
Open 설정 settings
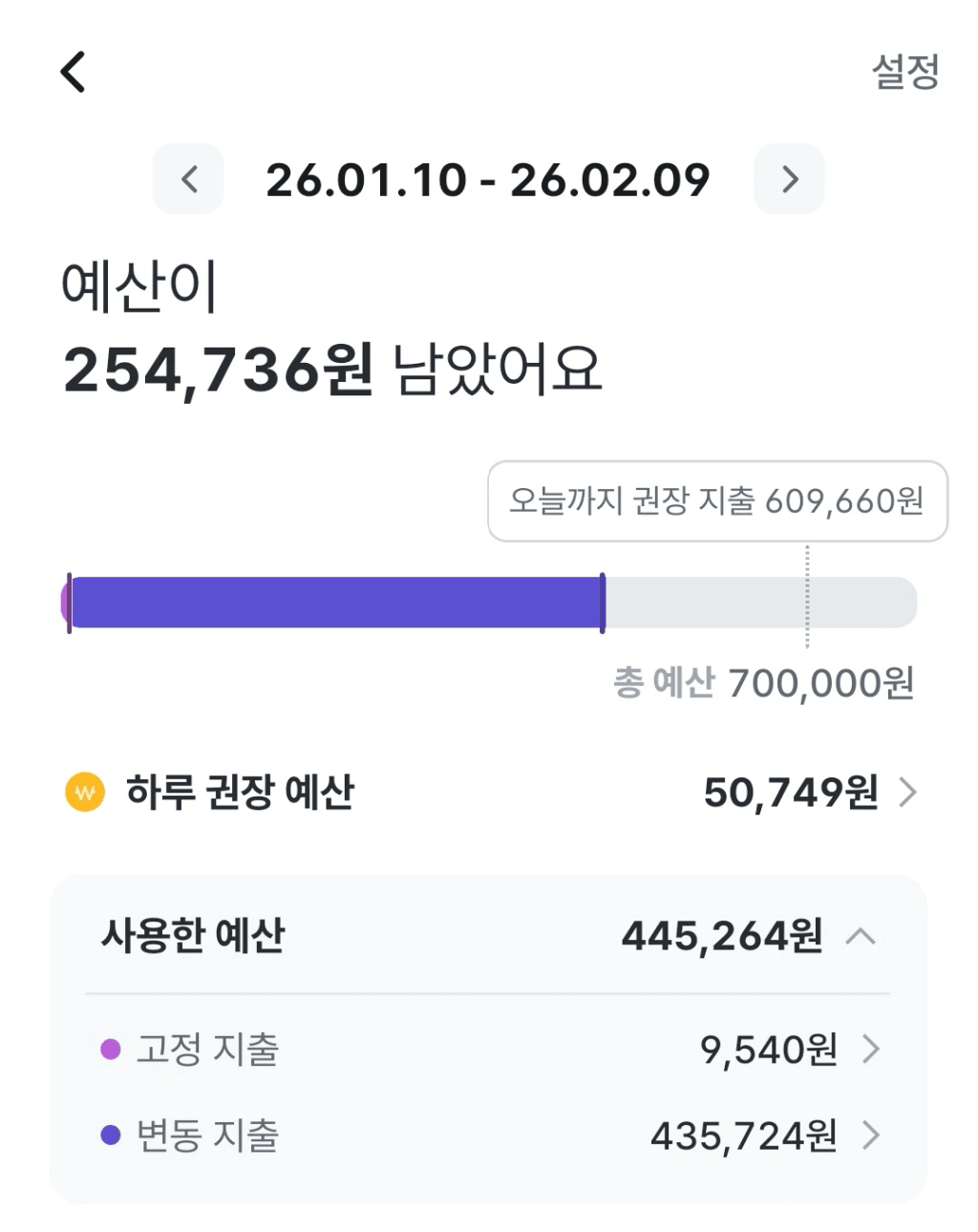click(x=905, y=72)
